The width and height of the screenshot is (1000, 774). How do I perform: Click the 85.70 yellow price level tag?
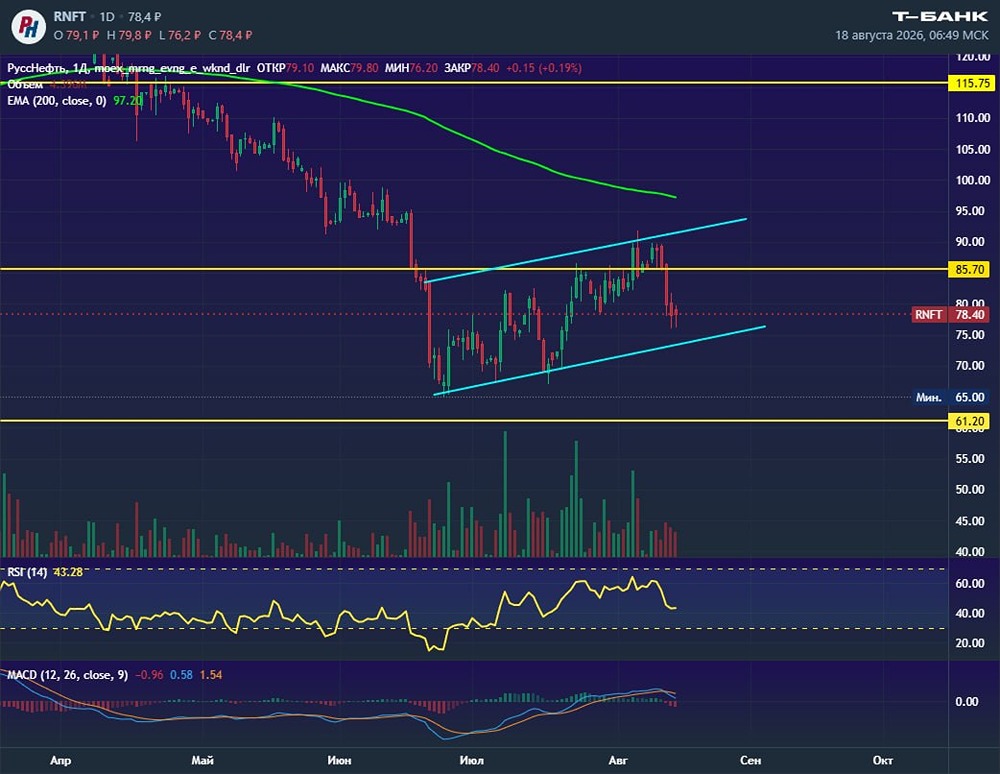(969, 269)
